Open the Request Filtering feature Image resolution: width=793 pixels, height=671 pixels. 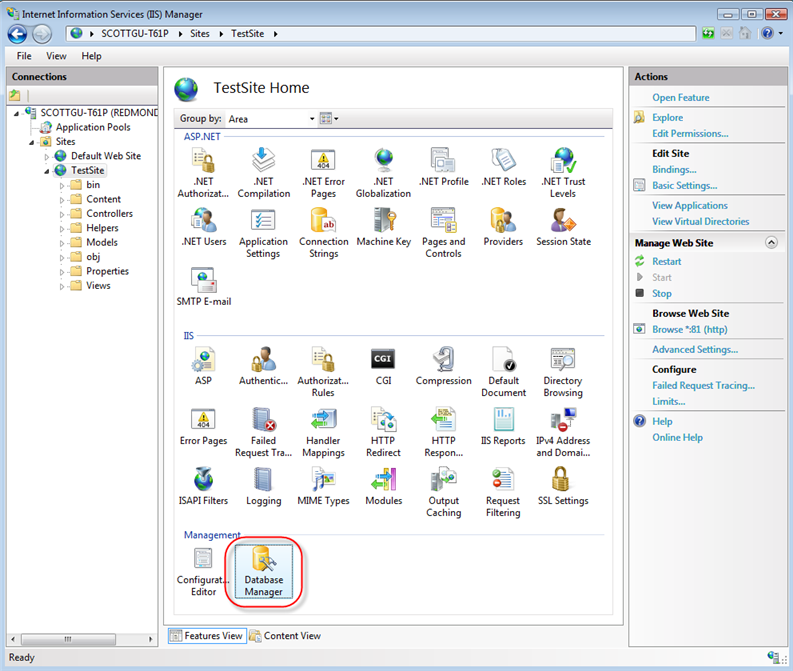[x=503, y=492]
